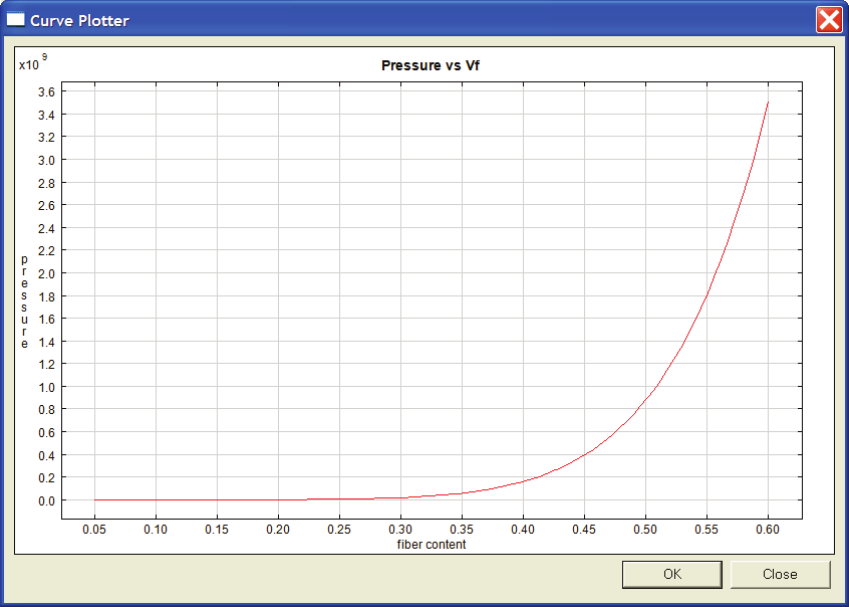Click the x-axis tick label 0.10
This screenshot has height=607, width=849.
(155, 530)
